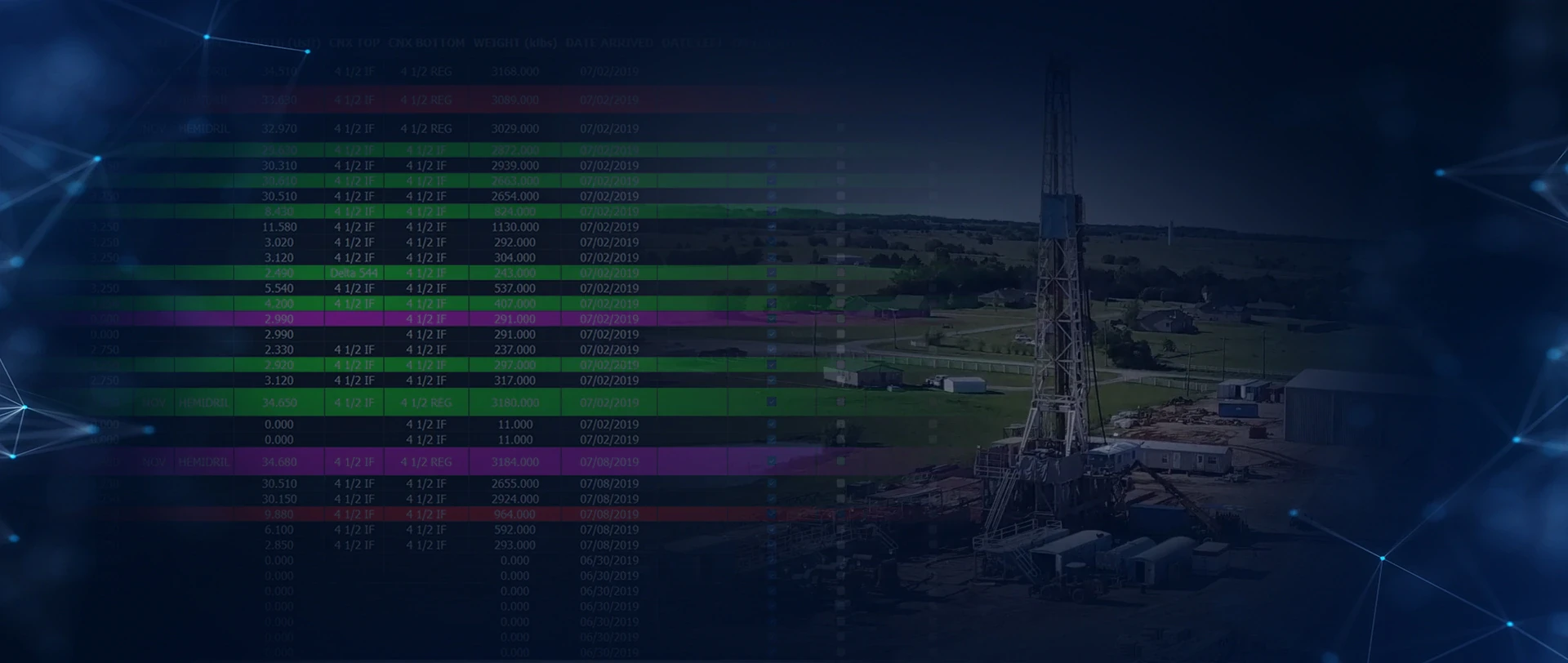Select length cell 11.580
This screenshot has height=663, width=1568.
pos(279,227)
